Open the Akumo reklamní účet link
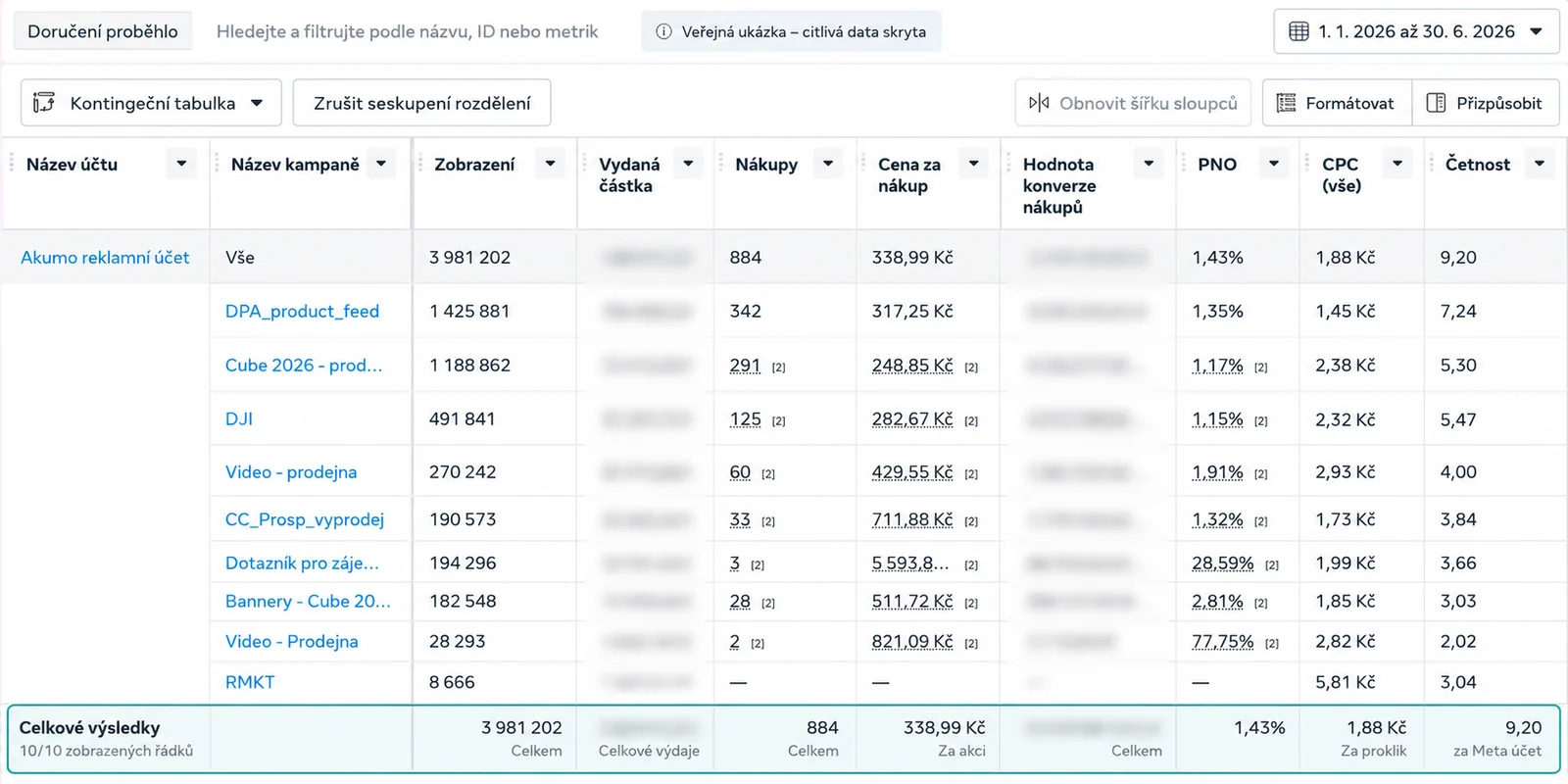1568x784 pixels. click(x=105, y=257)
